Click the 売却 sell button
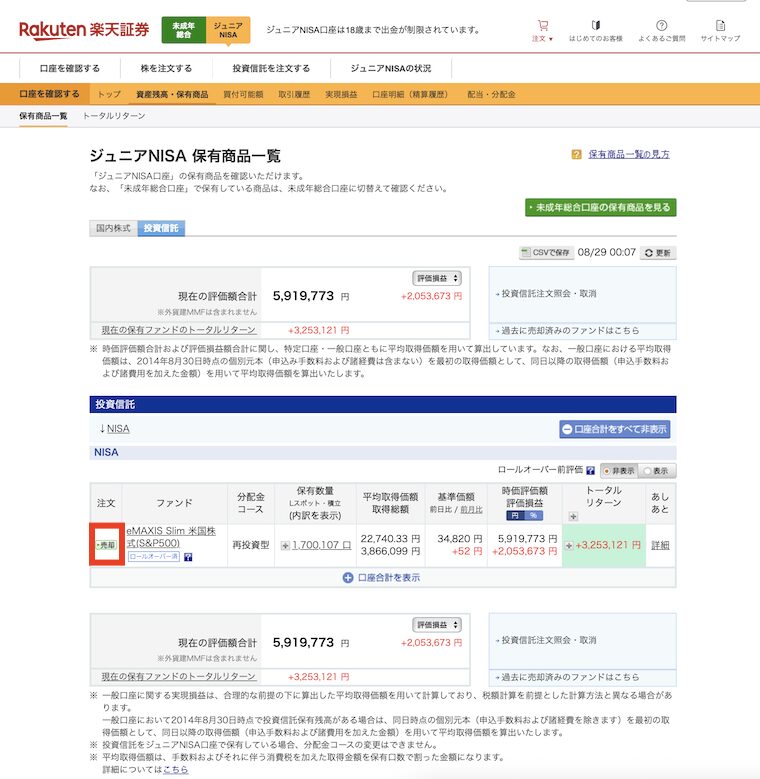The width and height of the screenshot is (760, 779). [x=106, y=545]
